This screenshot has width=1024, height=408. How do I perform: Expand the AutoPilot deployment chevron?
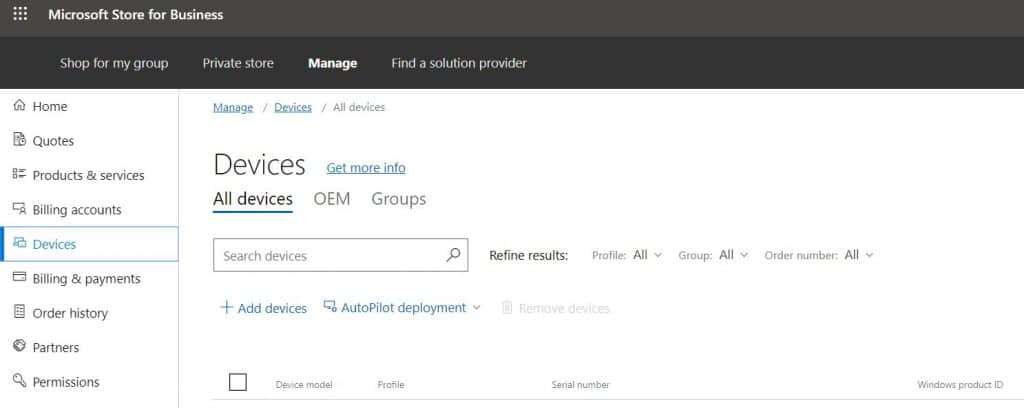476,308
